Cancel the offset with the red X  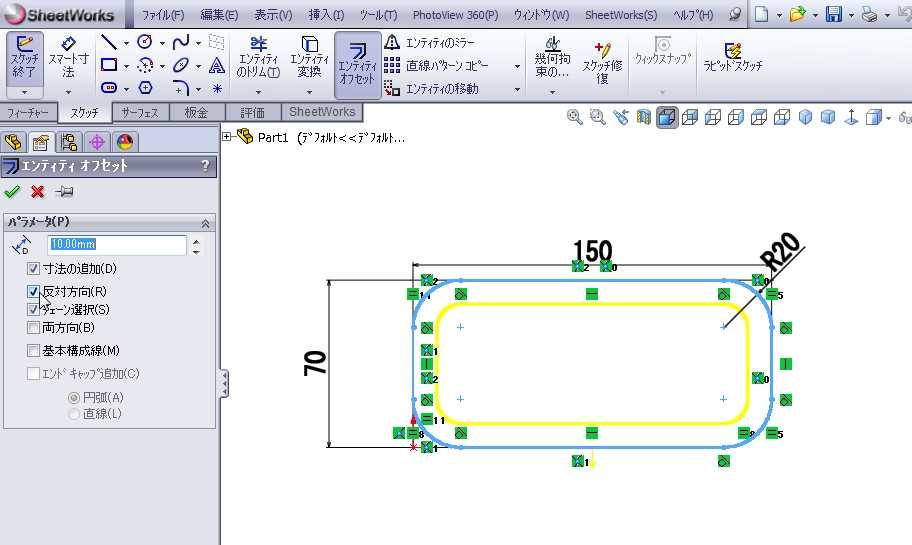(38, 192)
